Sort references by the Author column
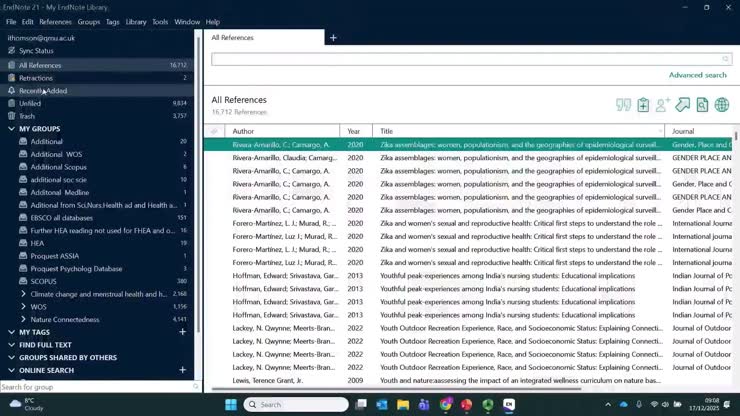Viewport: 740px width, 416px height. point(282,131)
